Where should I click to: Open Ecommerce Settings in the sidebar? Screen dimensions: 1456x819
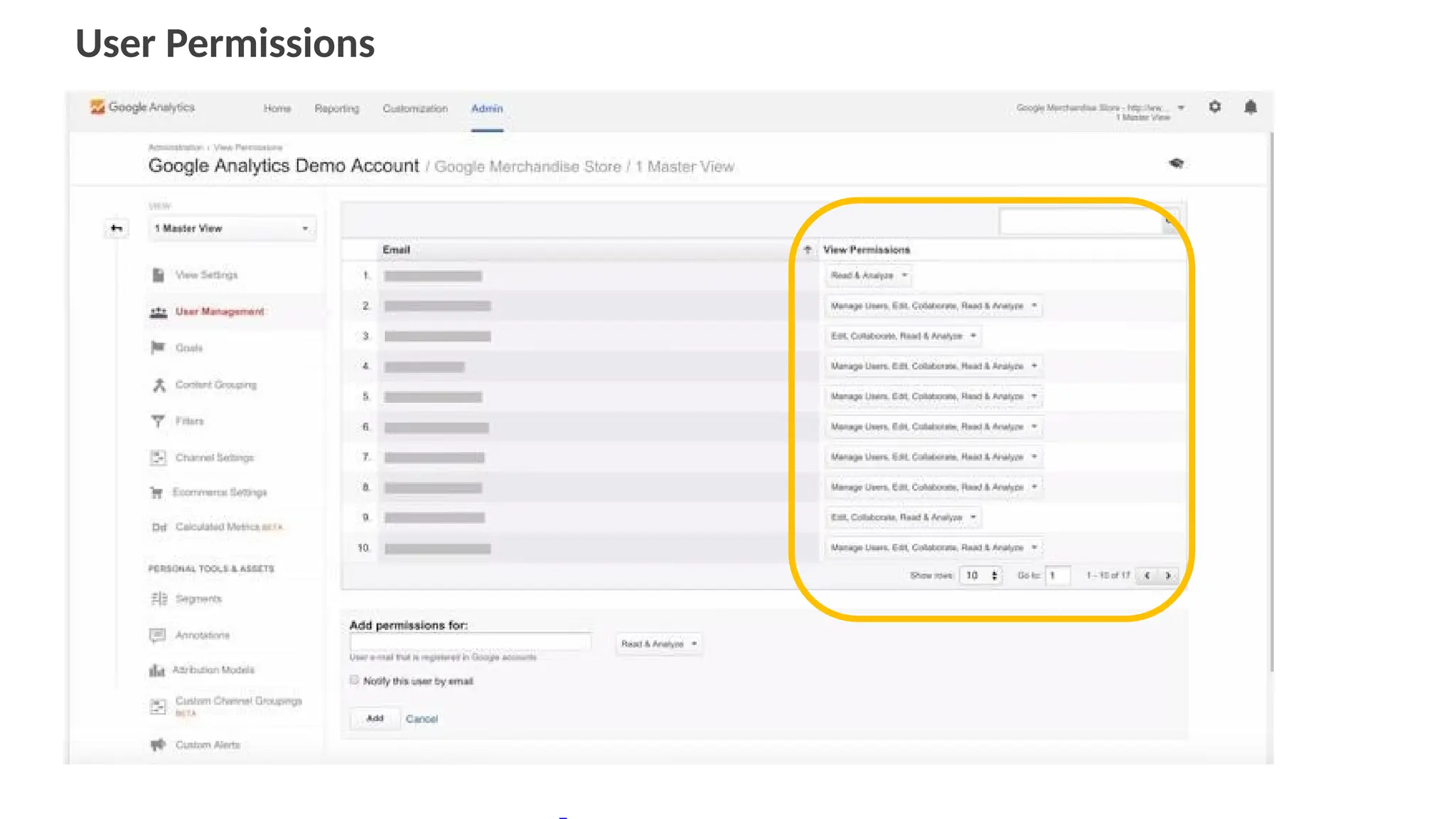(x=220, y=492)
